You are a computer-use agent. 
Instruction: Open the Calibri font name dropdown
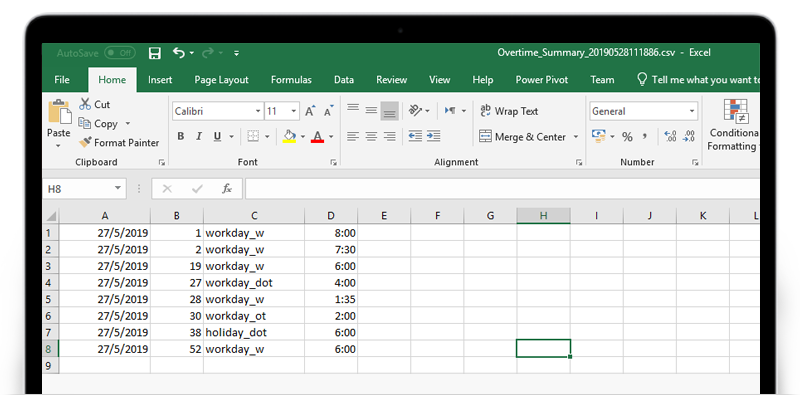click(258, 111)
